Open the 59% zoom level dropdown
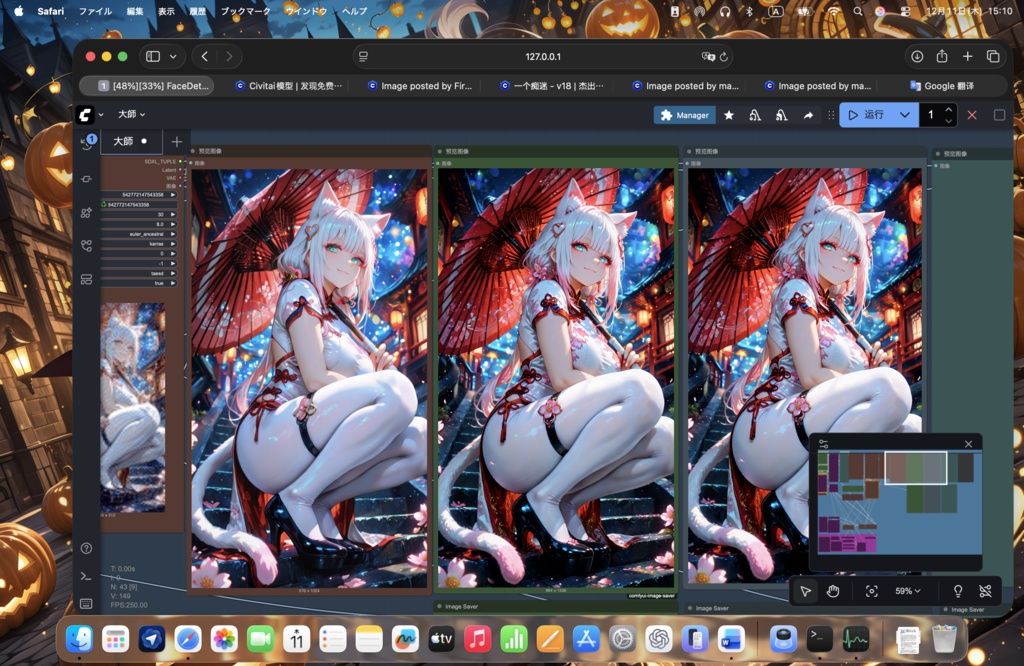This screenshot has height=666, width=1024. click(908, 591)
